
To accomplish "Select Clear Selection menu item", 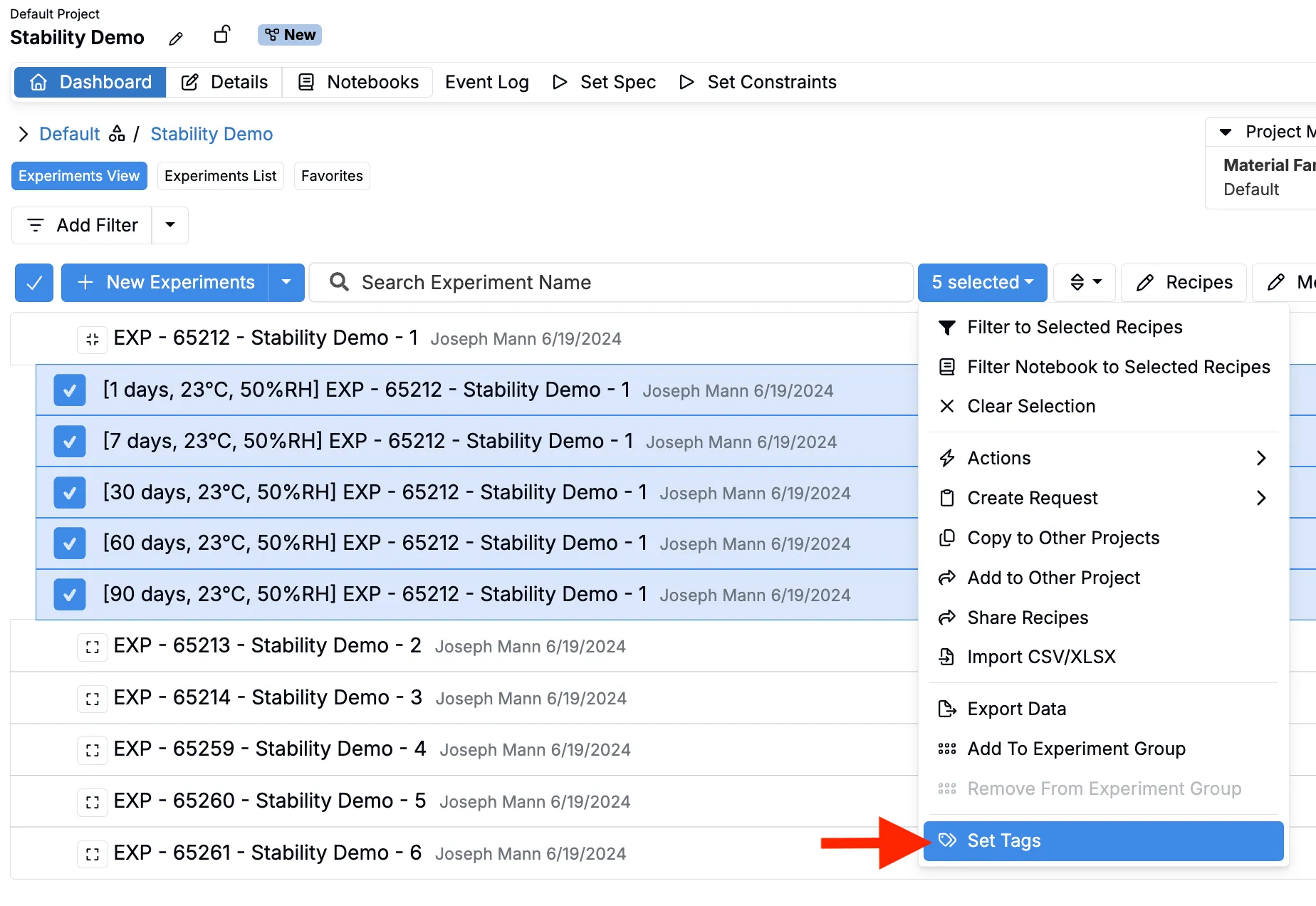I will point(1103,406).
